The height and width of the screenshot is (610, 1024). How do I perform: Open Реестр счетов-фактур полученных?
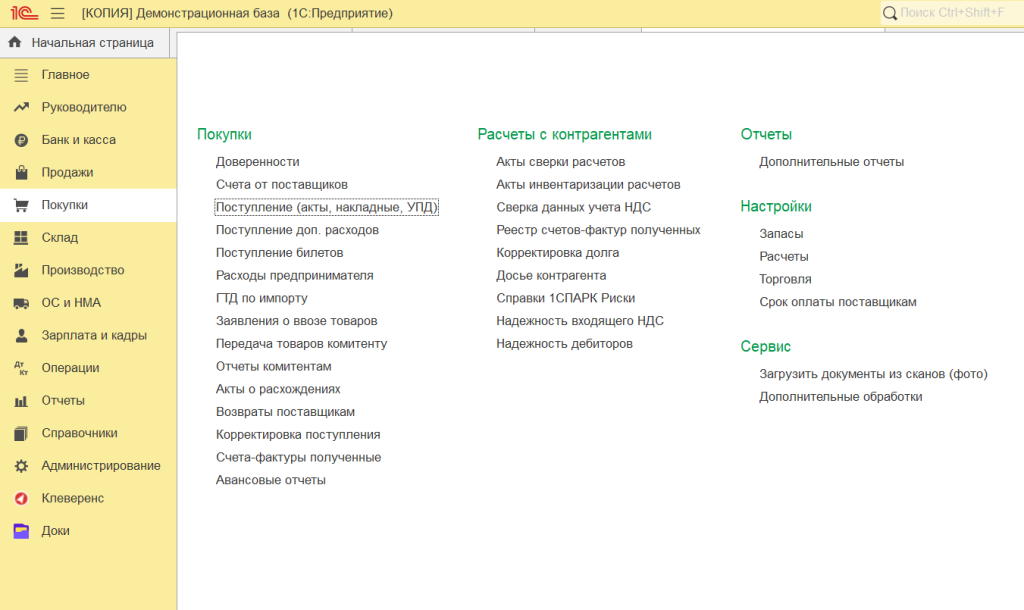[598, 230]
